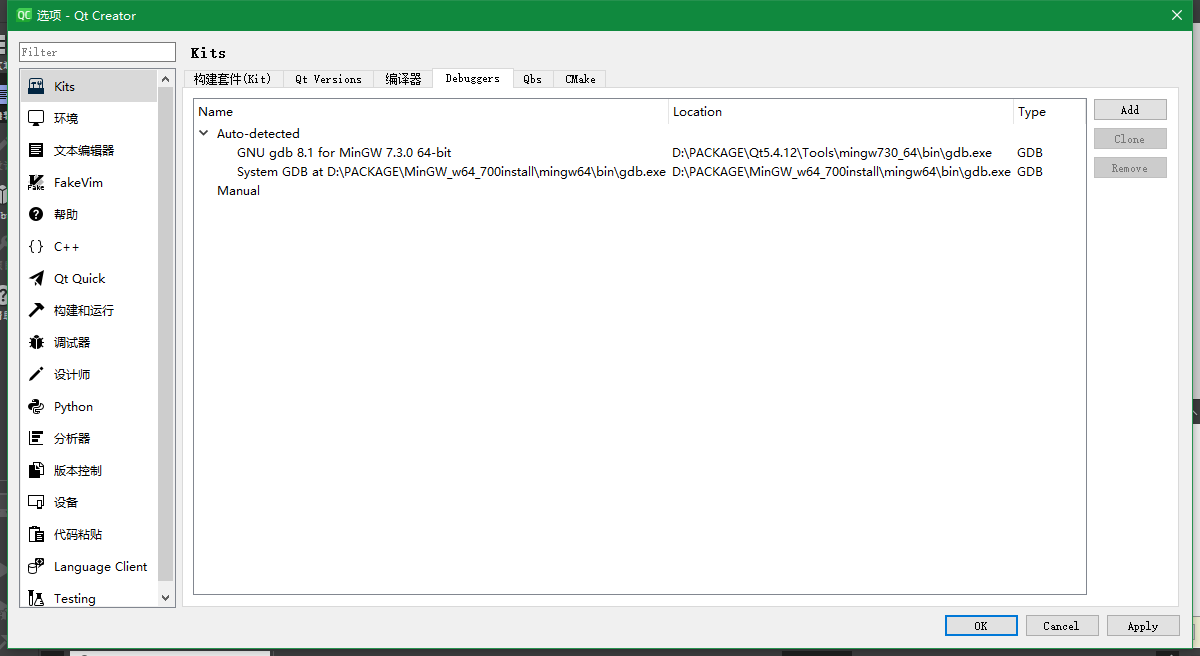Open 帮助 question mark icon
The image size is (1200, 656).
click(36, 214)
